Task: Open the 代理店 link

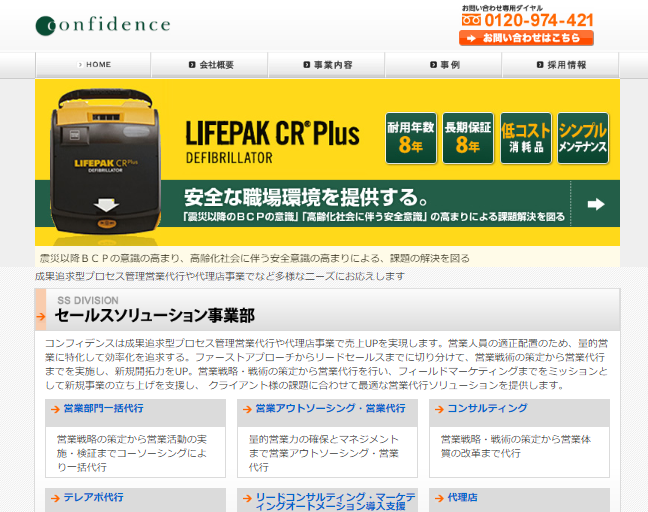Action: click(462, 497)
